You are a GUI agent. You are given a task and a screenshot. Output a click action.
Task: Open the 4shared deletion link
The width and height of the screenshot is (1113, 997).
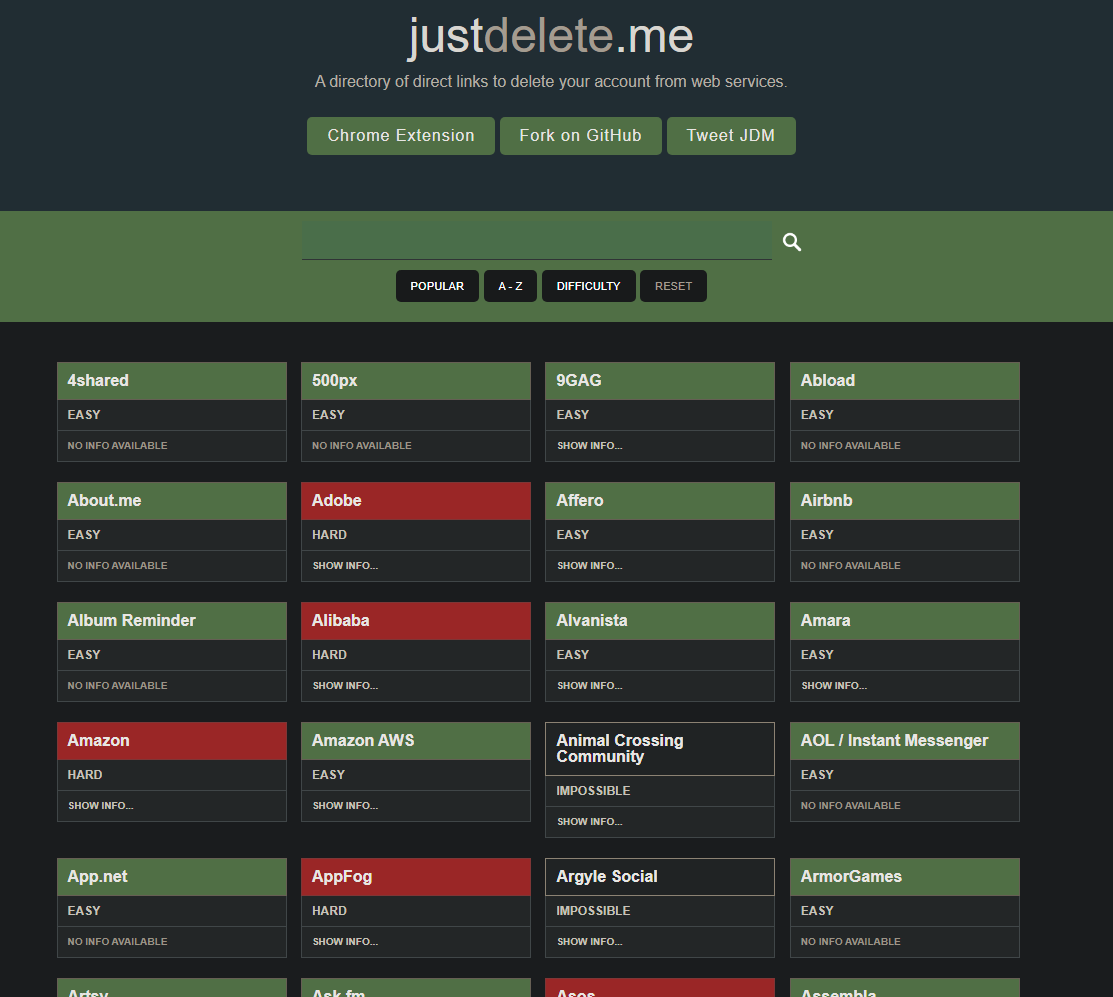(172, 381)
